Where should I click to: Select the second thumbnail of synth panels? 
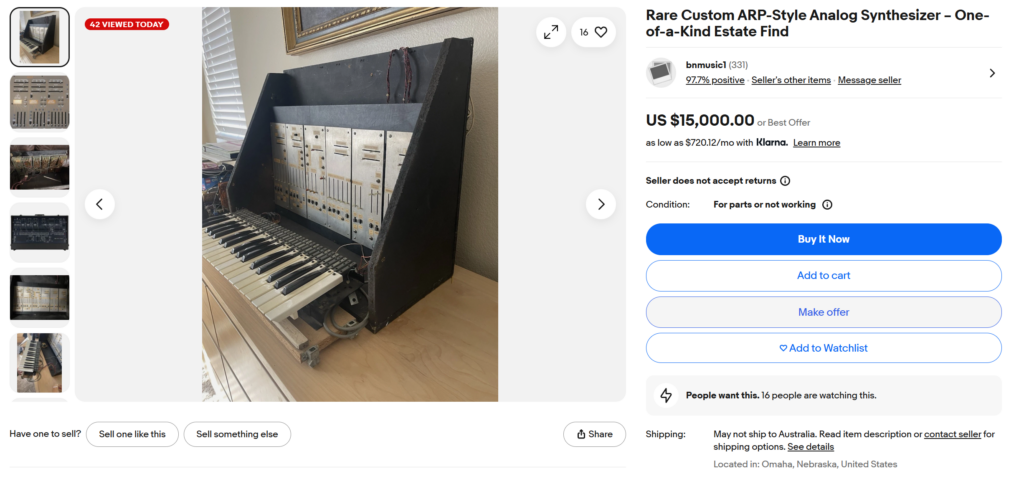point(40,102)
